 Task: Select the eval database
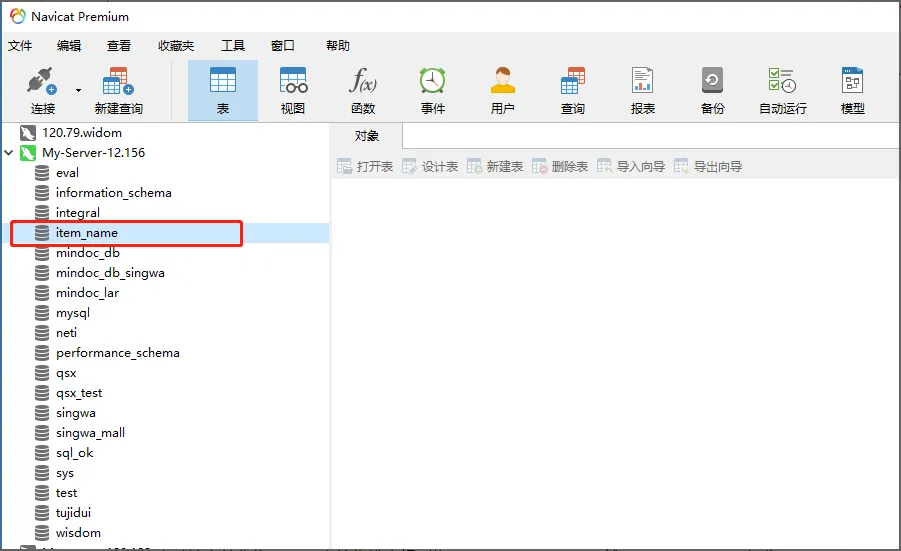[x=67, y=173]
